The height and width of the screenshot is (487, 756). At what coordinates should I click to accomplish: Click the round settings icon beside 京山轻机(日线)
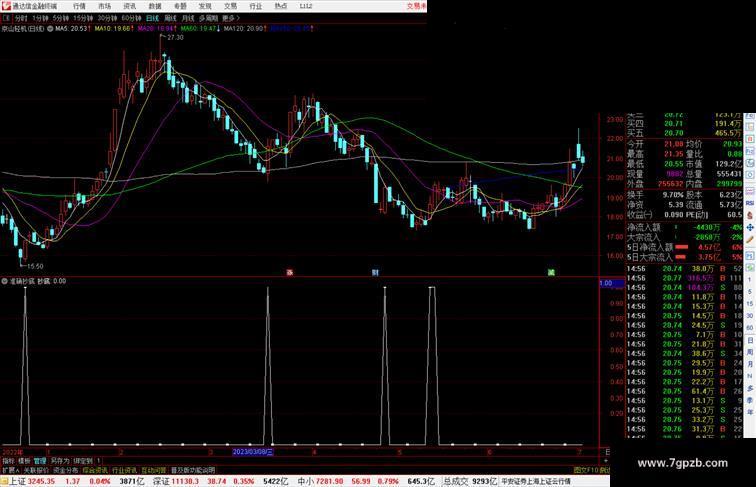point(50,29)
